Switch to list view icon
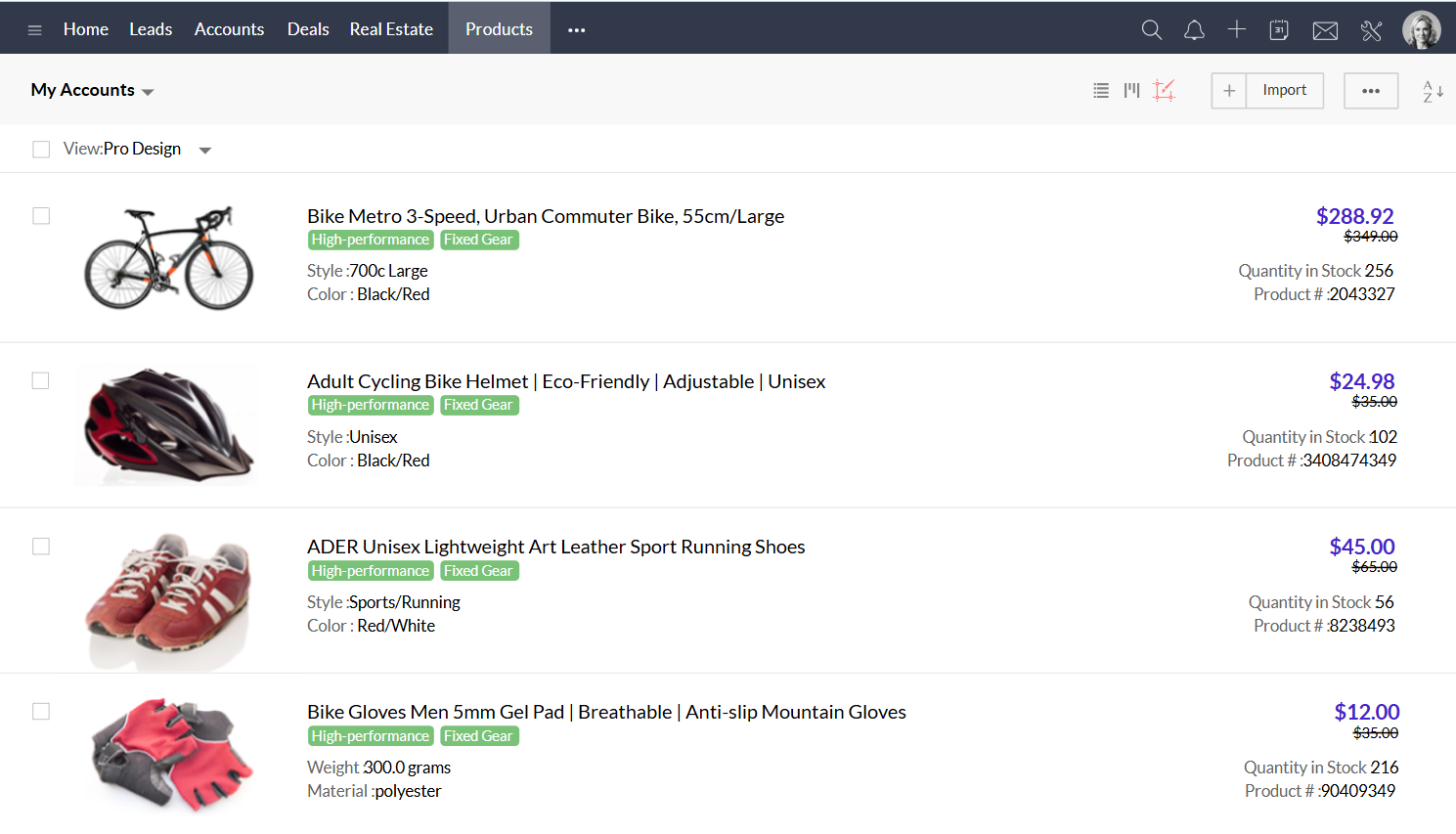This screenshot has width=1456, height=834. coord(1101,91)
